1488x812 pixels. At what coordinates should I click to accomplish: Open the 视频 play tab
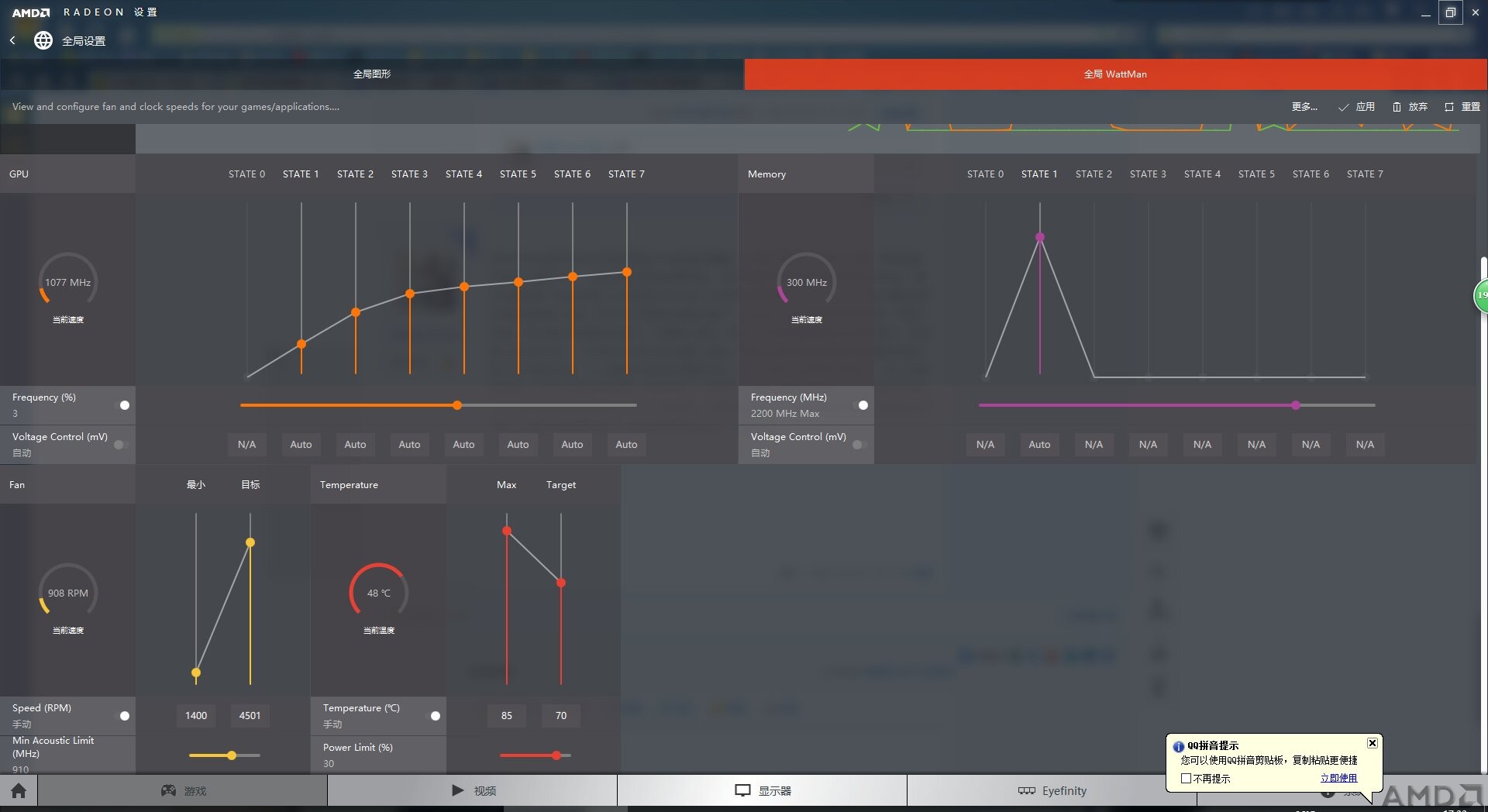[473, 790]
